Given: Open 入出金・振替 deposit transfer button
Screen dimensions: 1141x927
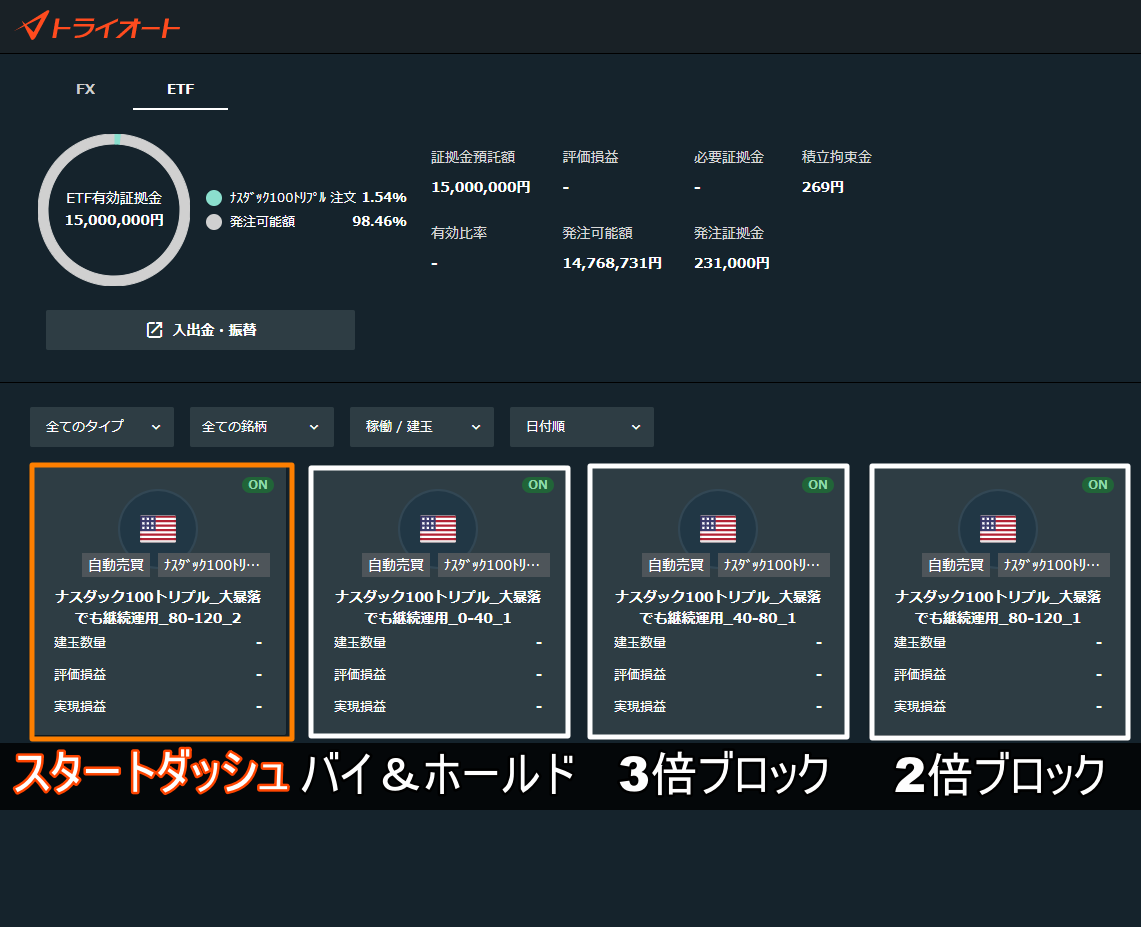Looking at the screenshot, I should (x=200, y=330).
